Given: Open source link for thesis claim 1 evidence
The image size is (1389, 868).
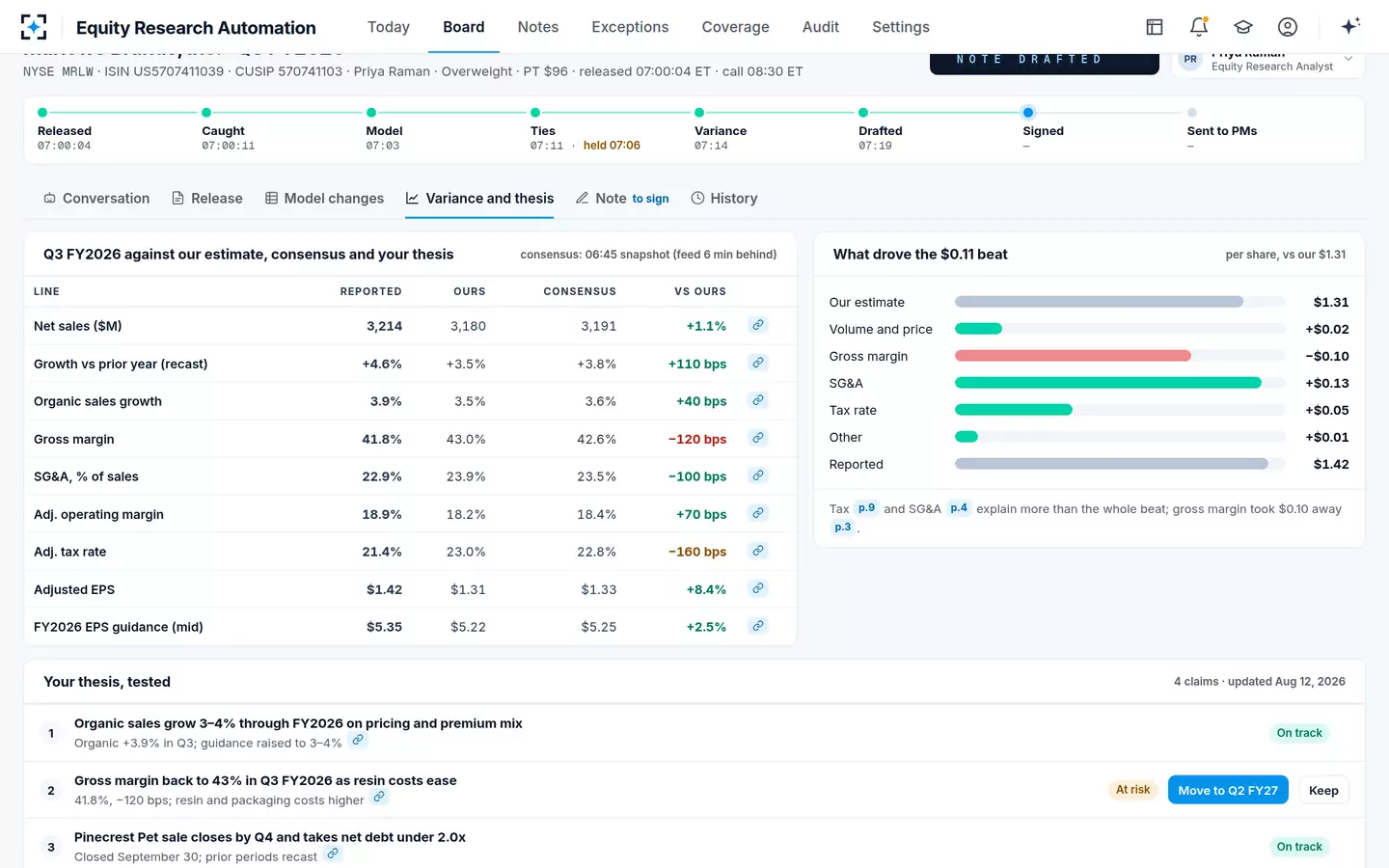Looking at the screenshot, I should 358,741.
